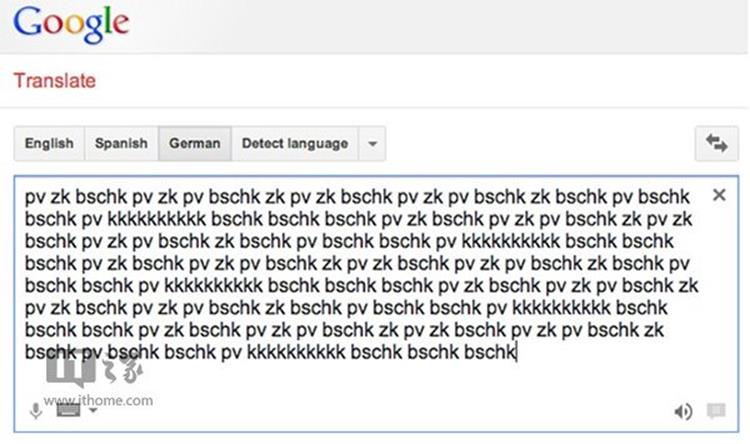Place cursor at end of source text
The image size is (750, 444).
point(516,352)
